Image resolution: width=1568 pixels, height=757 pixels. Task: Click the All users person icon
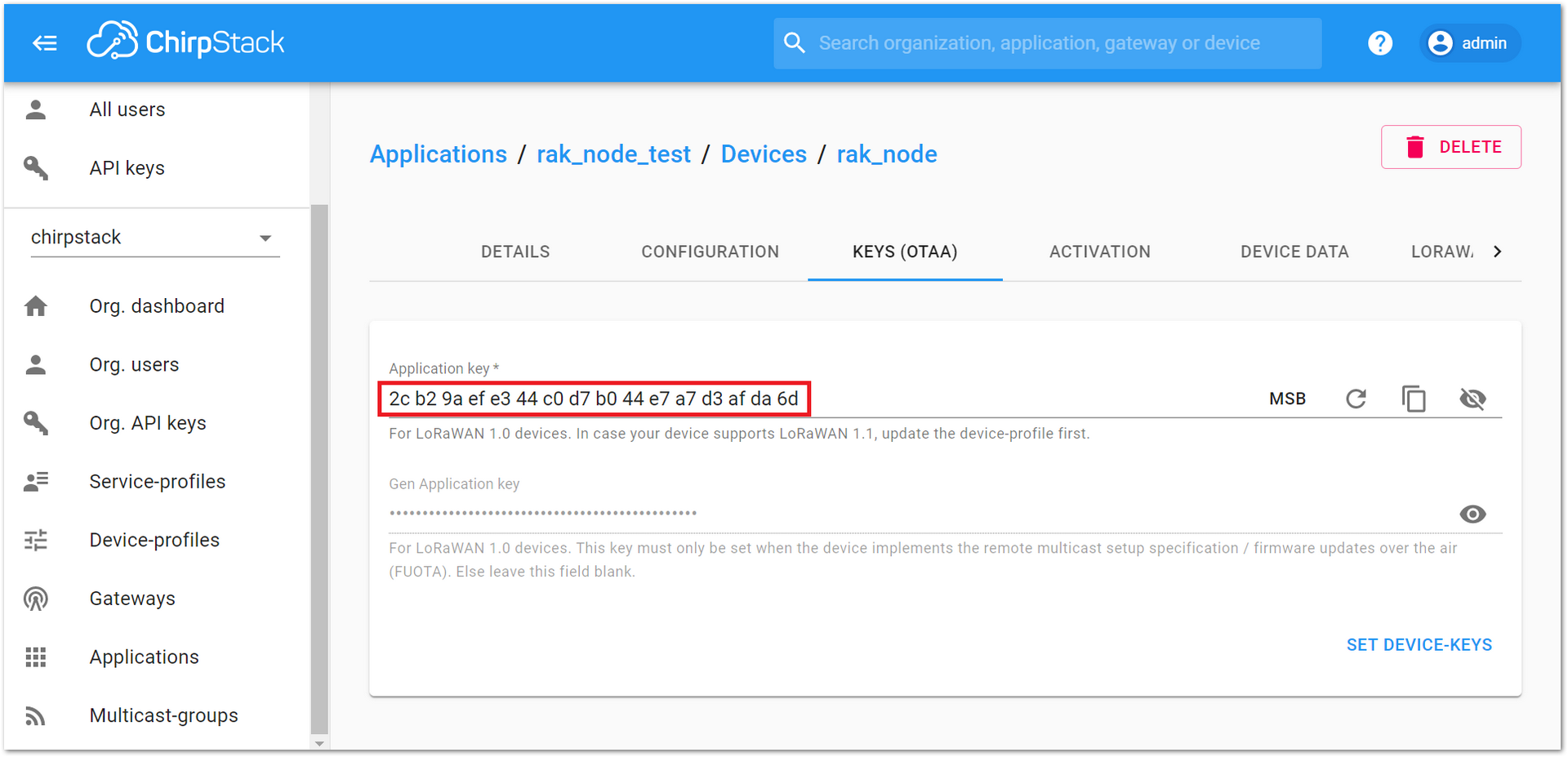pos(36,109)
